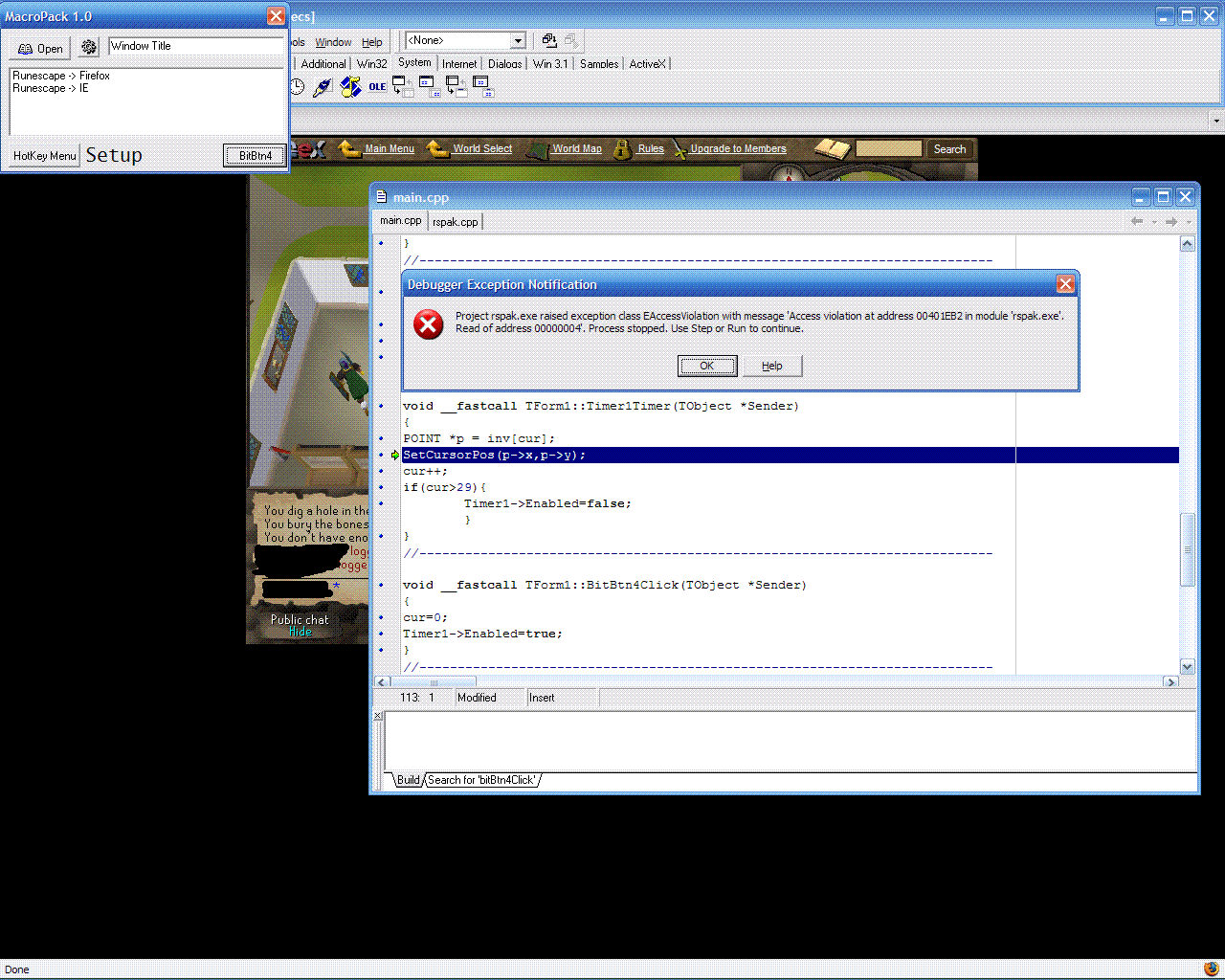Switch to the Win 3.1 palette tab
This screenshot has height=980, width=1225.
pos(550,64)
